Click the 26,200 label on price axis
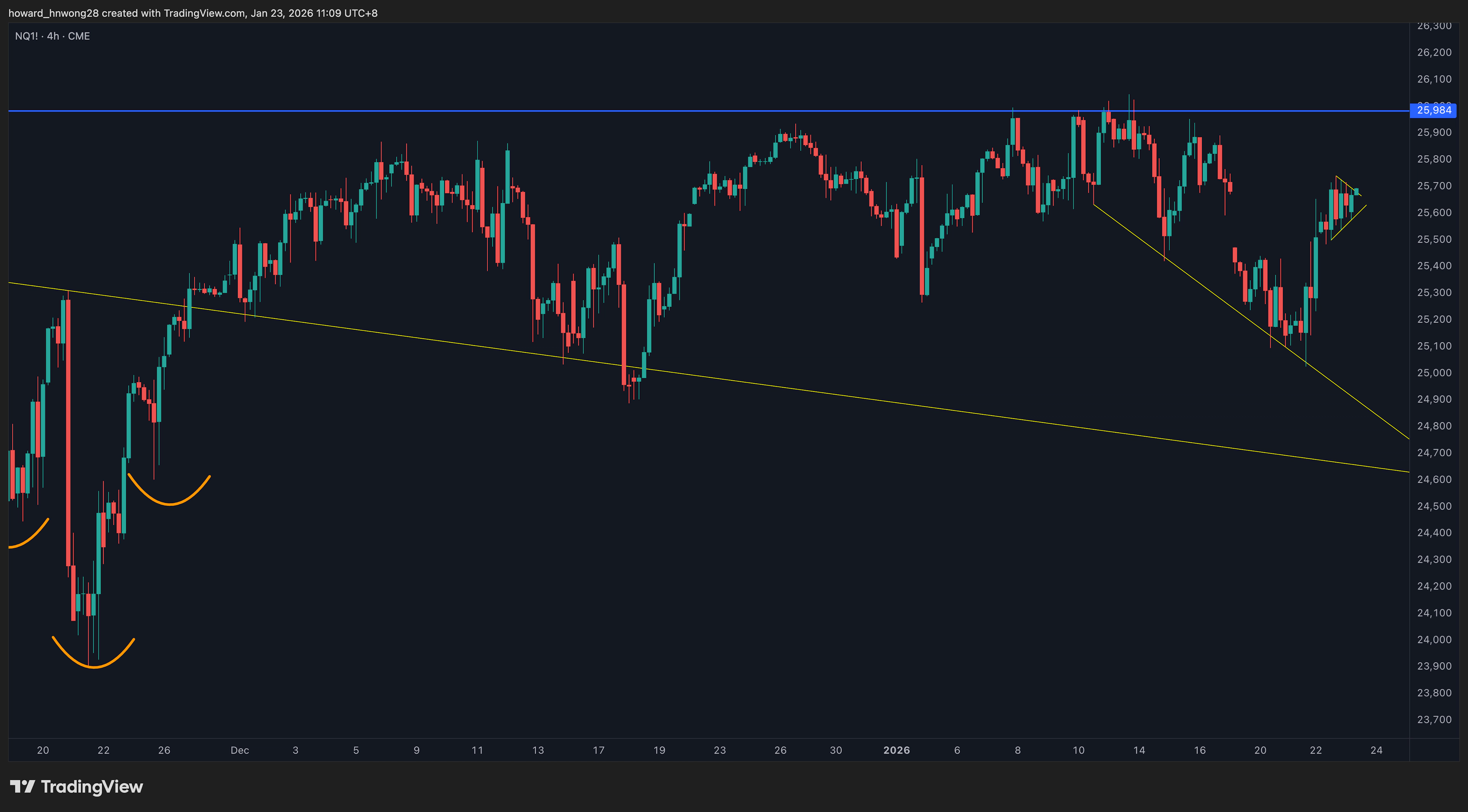 click(x=1434, y=52)
